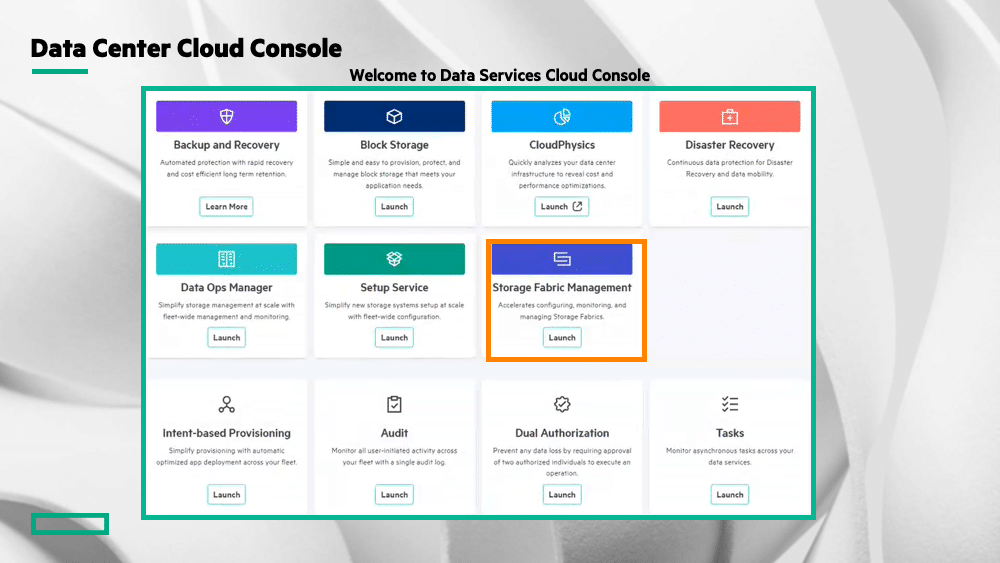This screenshot has height=563, width=1000.
Task: Click the Setup Service stacked-box icon
Action: pyautogui.click(x=394, y=259)
